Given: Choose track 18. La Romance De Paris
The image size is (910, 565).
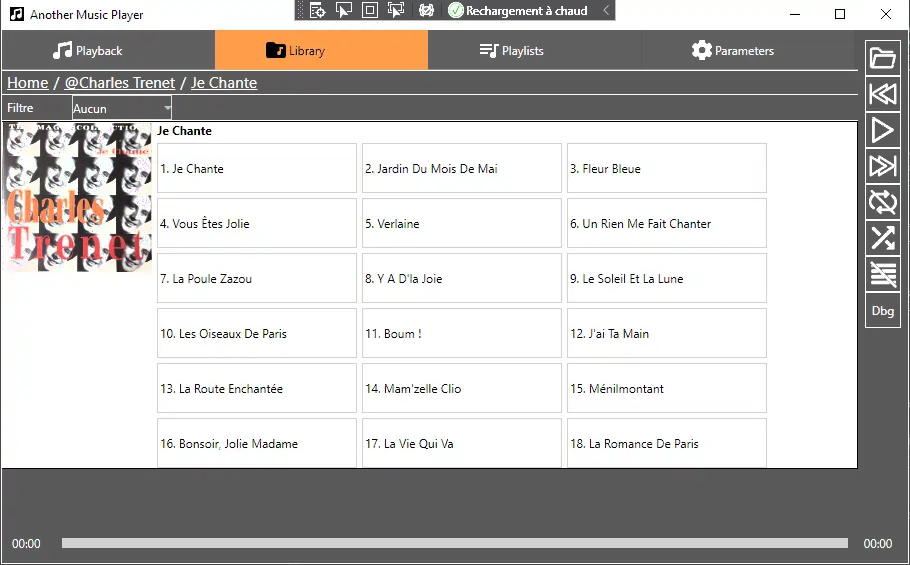Looking at the screenshot, I should 666,443.
